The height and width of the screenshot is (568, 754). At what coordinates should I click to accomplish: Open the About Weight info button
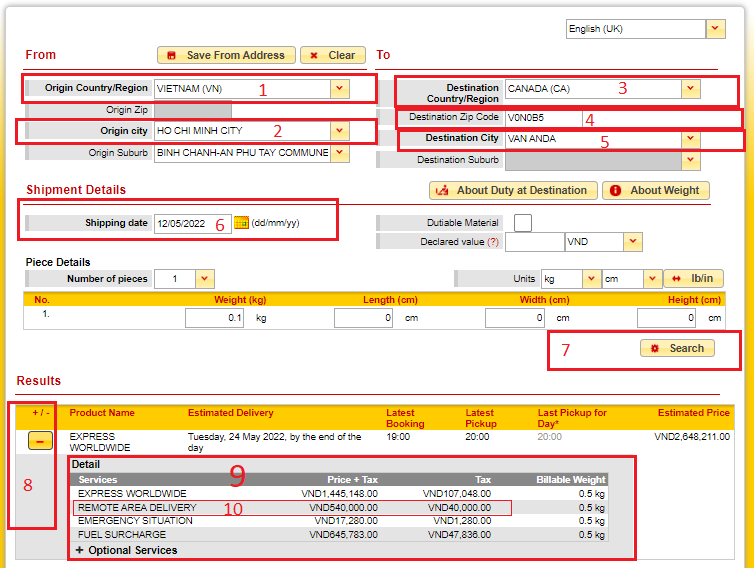(x=655, y=190)
